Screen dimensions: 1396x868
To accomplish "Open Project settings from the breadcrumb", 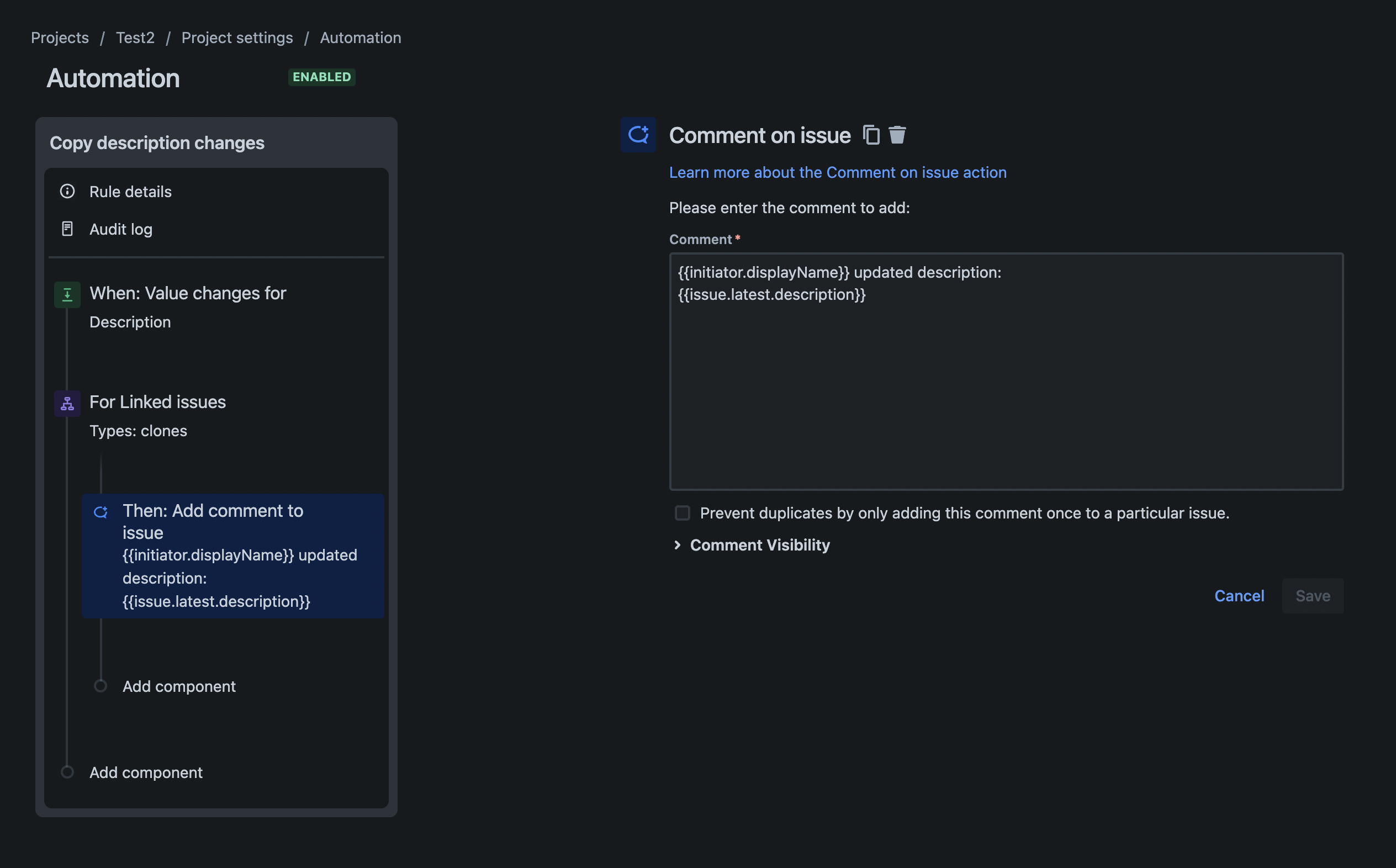I will 237,37.
